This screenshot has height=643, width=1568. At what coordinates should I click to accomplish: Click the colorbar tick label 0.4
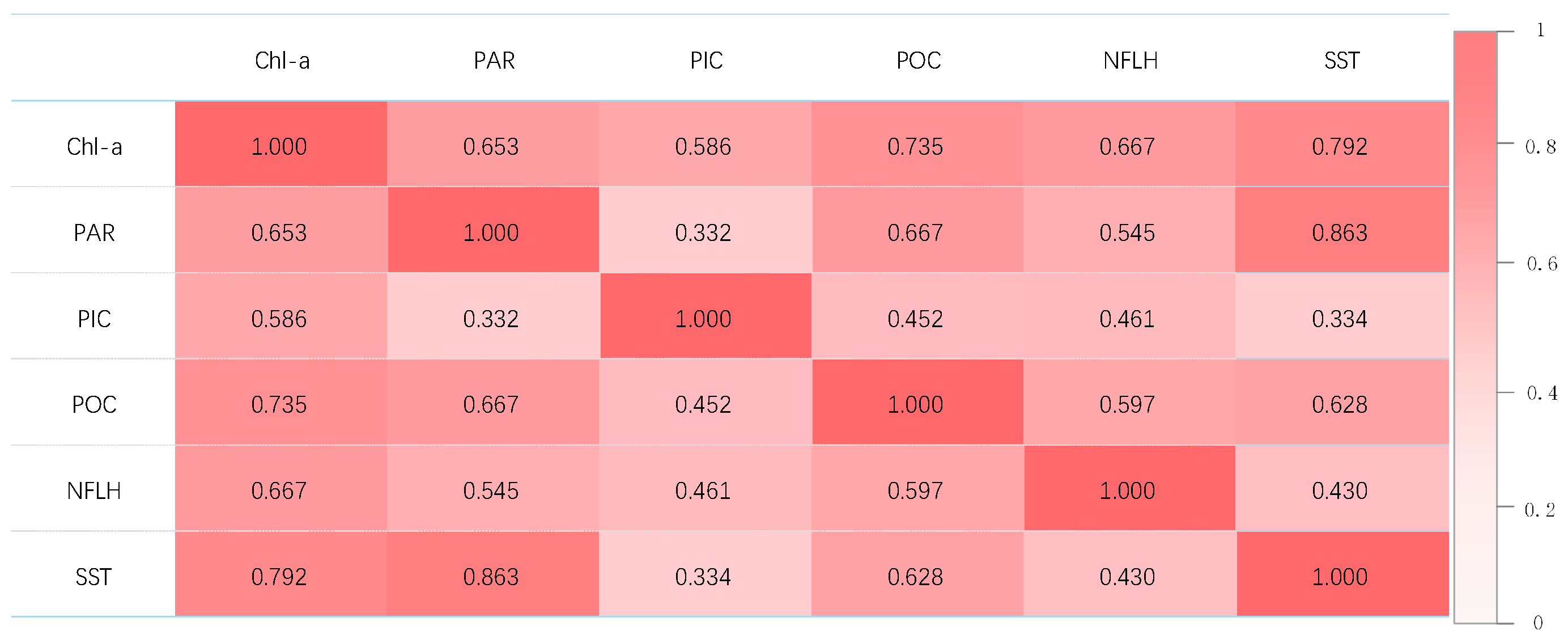[1541, 394]
